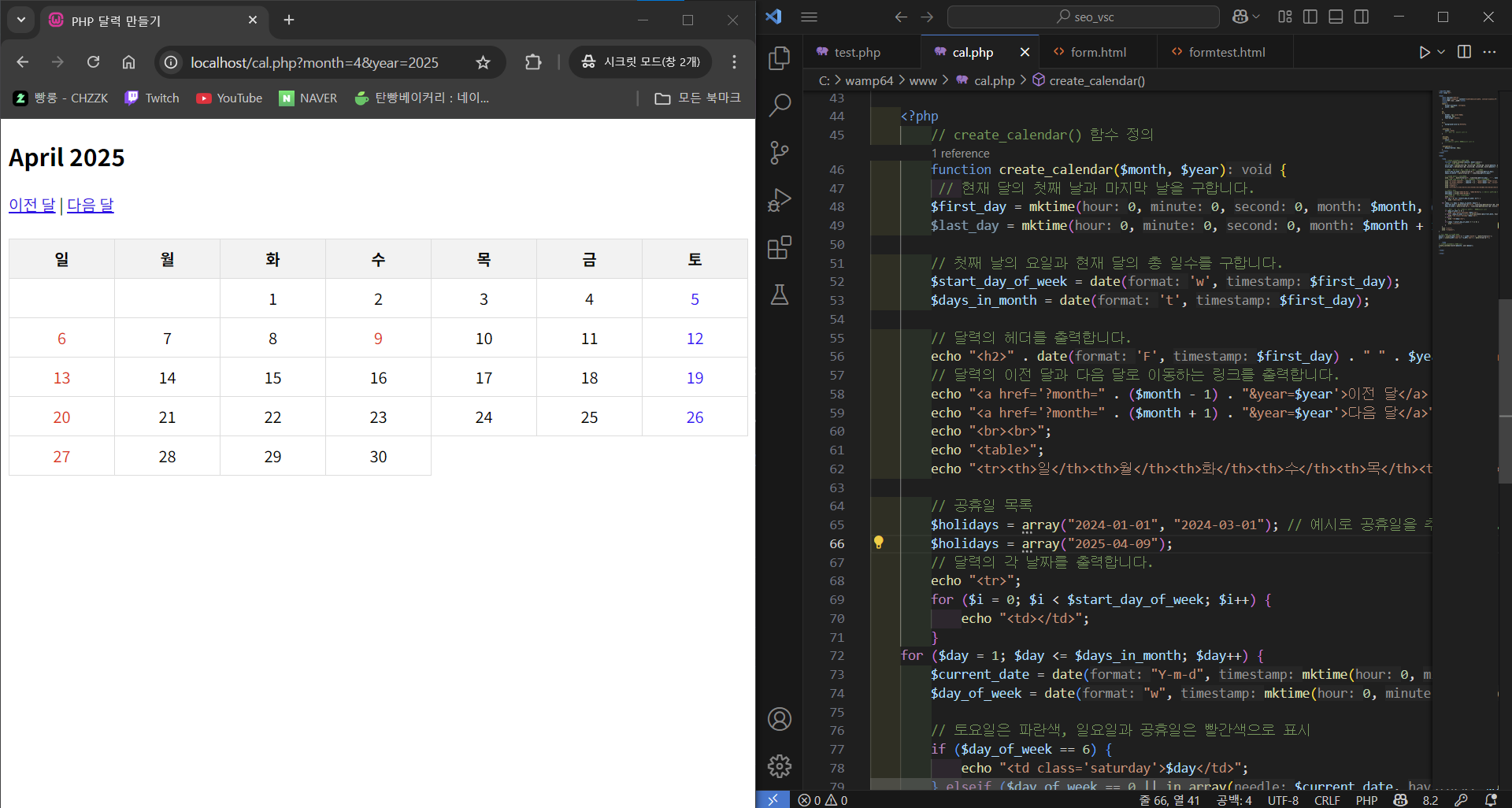Open the Copilot dropdown in the title bar
The height and width of the screenshot is (808, 1512).
tap(1246, 17)
